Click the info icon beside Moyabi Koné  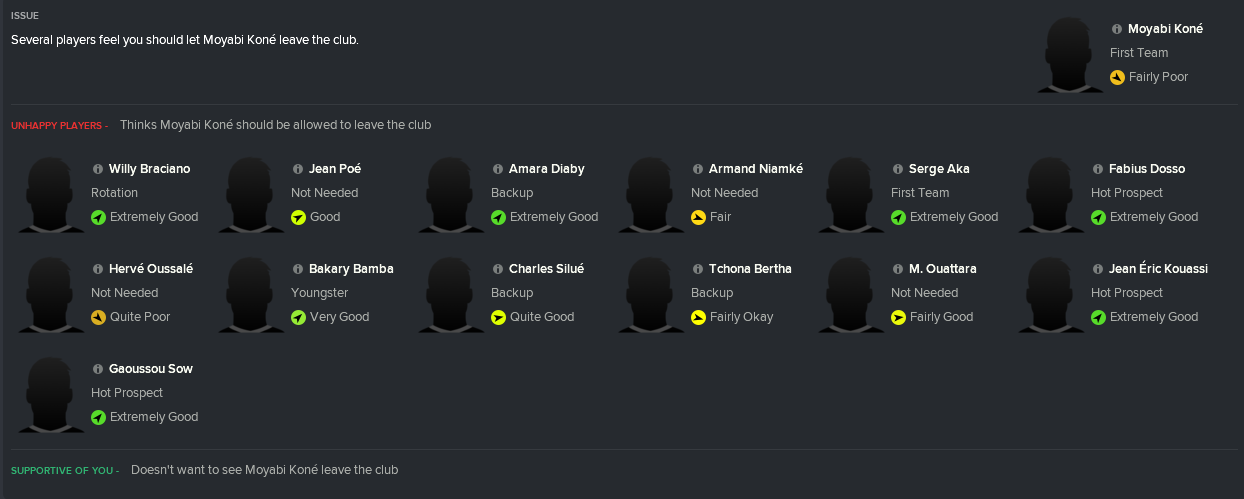1117,29
